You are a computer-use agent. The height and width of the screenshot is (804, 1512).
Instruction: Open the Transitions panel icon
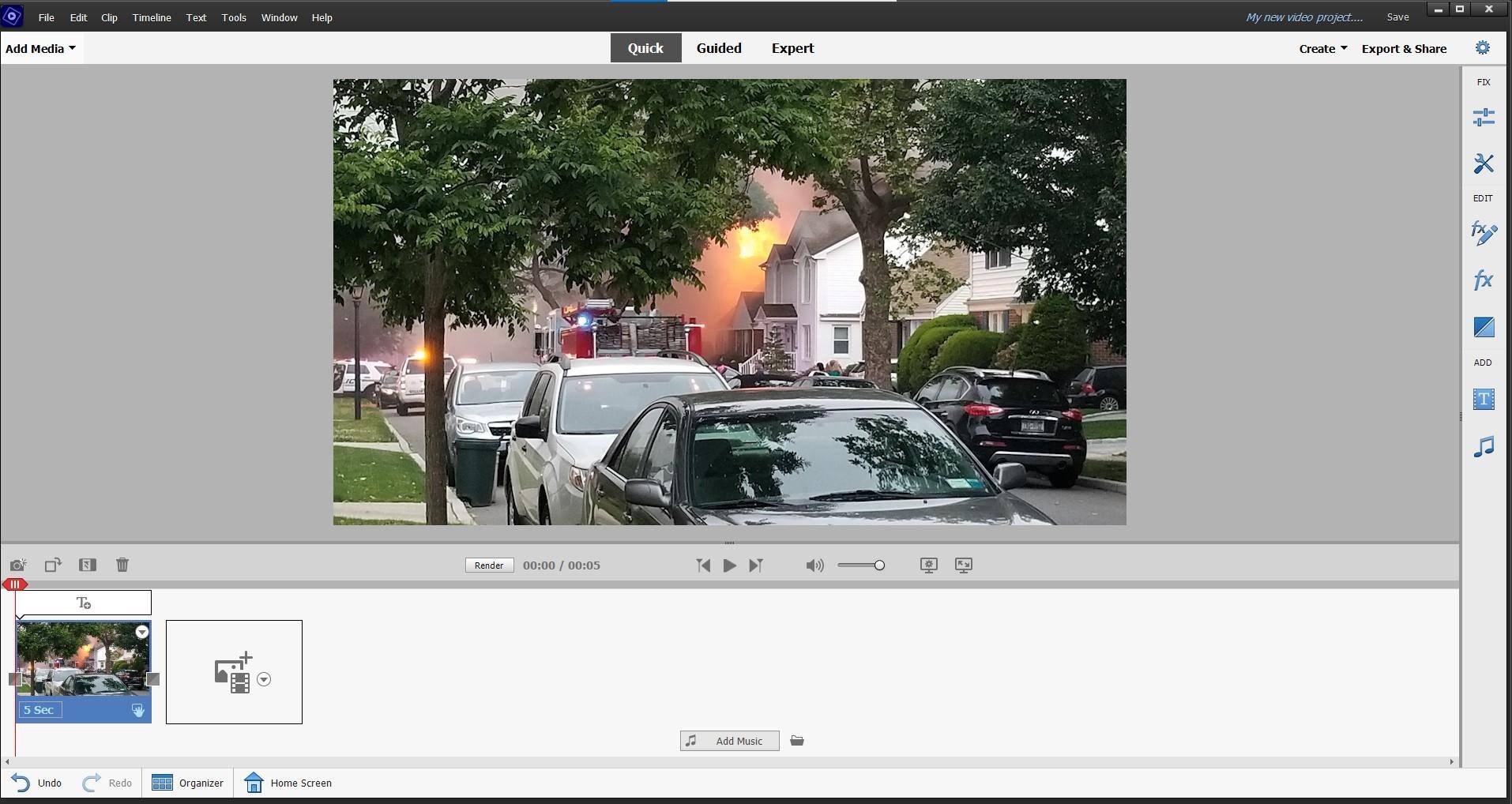click(1483, 327)
